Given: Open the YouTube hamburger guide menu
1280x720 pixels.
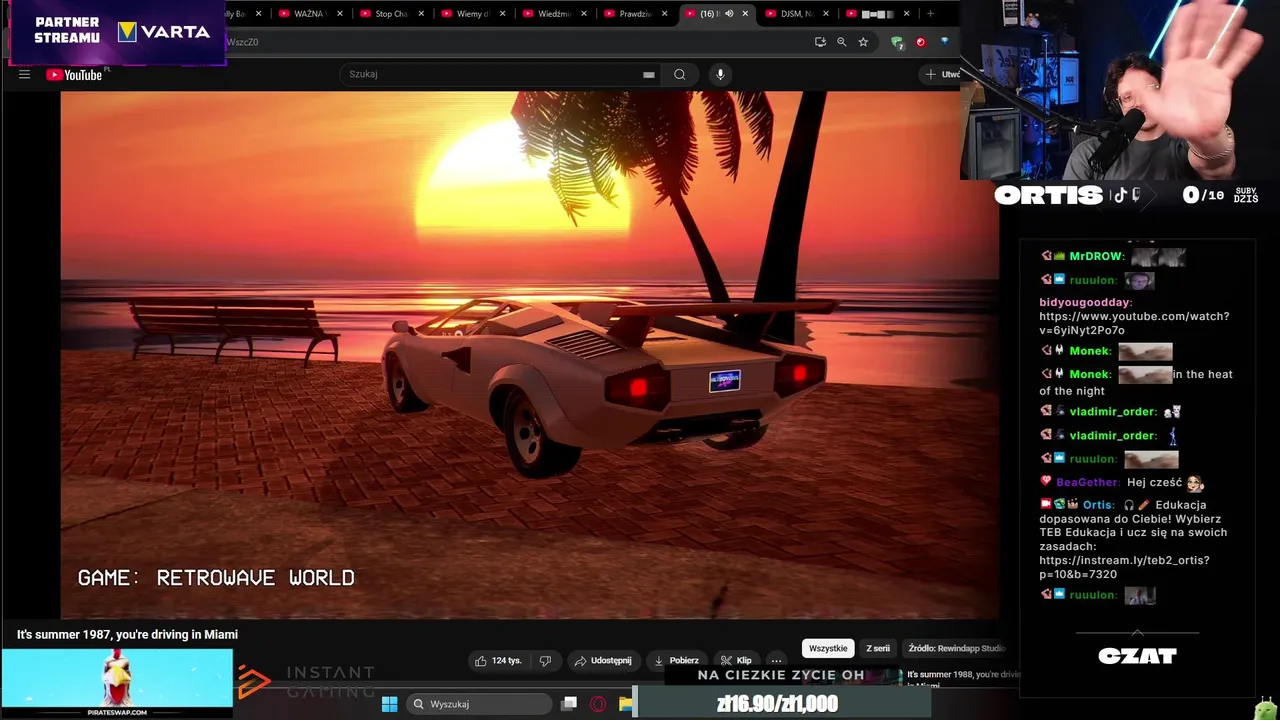Looking at the screenshot, I should point(24,75).
